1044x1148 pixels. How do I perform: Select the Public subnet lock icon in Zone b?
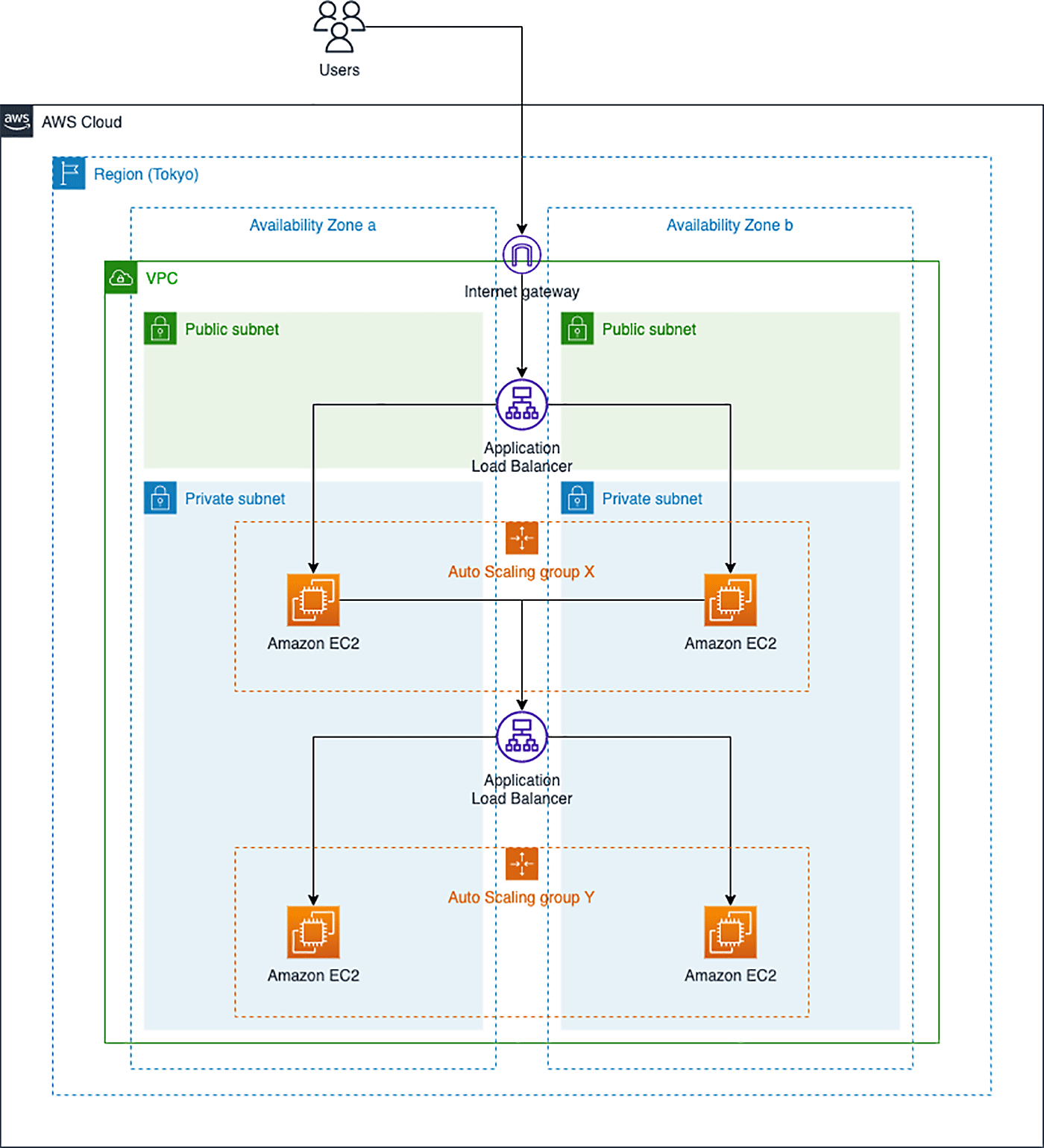[x=577, y=329]
